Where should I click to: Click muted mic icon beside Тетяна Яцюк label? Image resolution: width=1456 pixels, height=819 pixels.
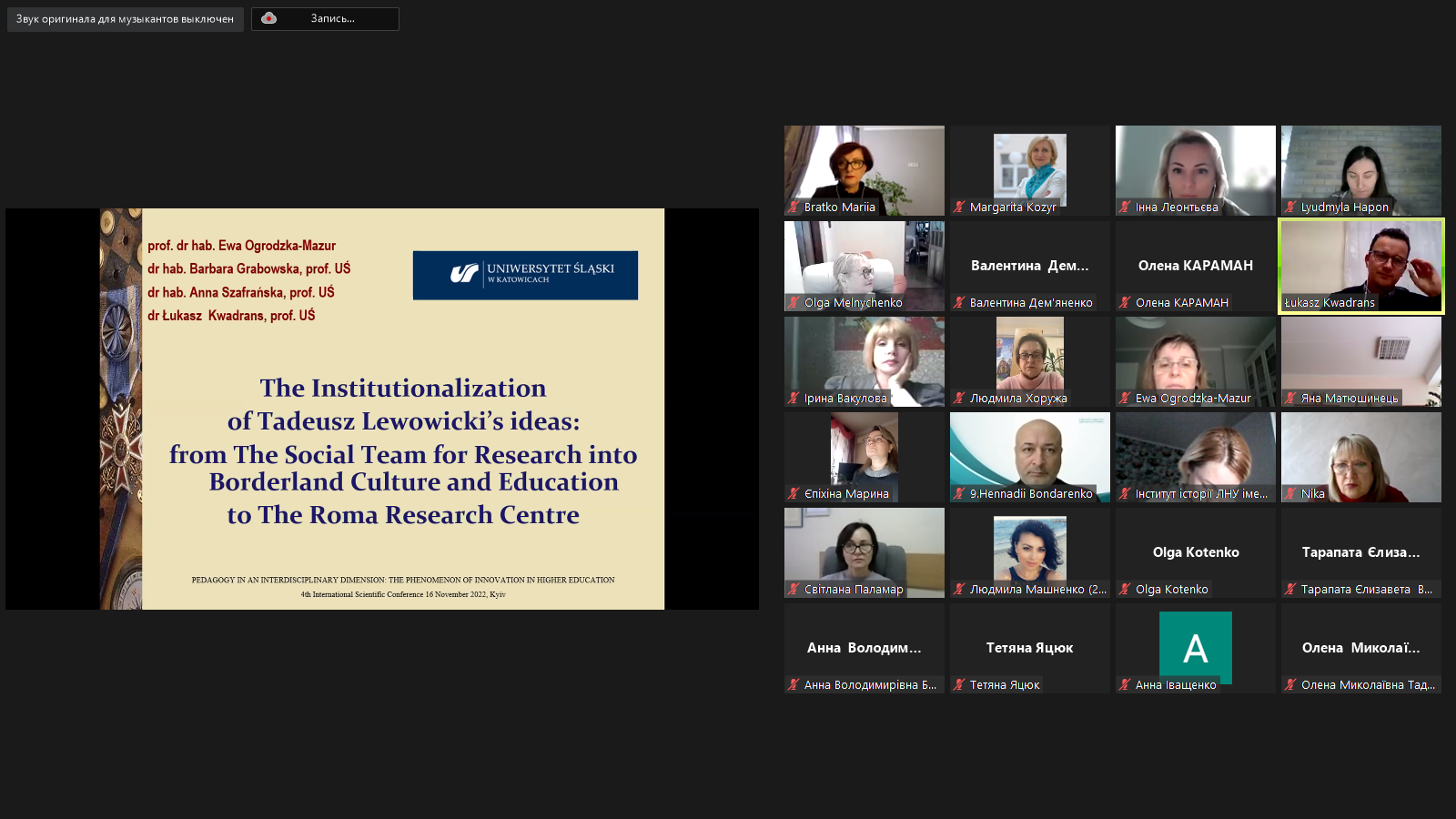959,685
